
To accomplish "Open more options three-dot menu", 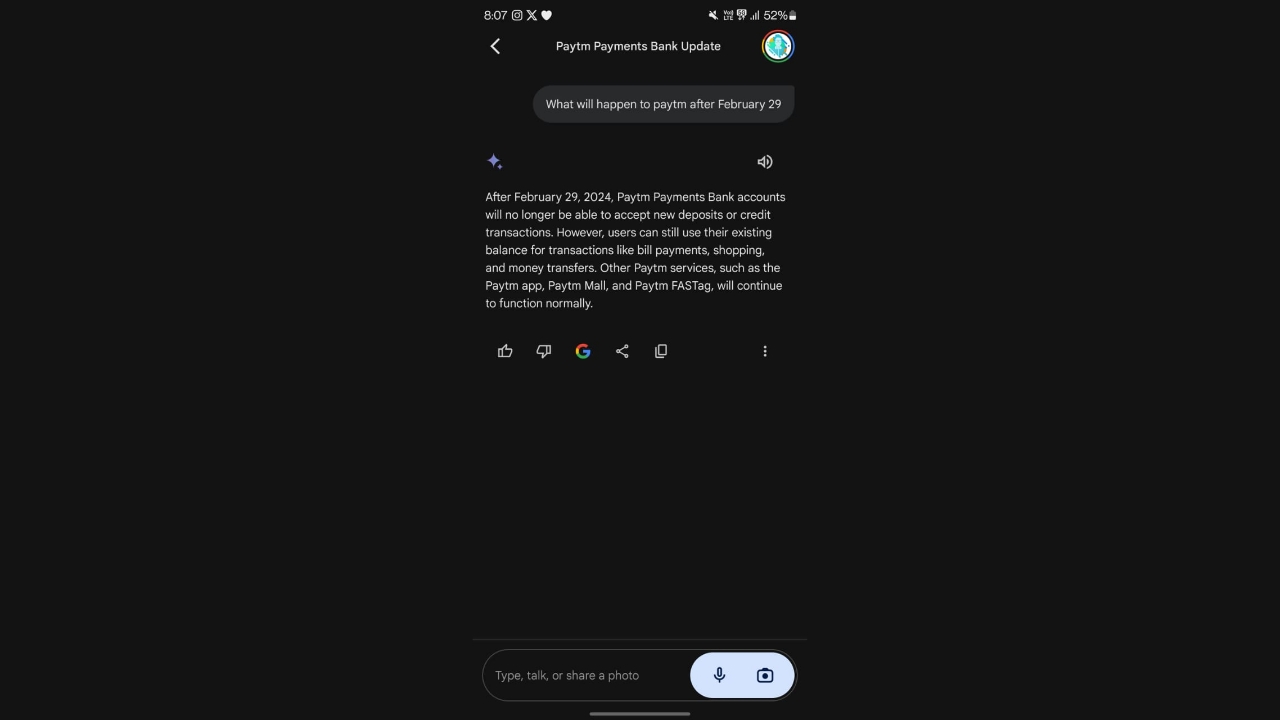I will coord(765,351).
